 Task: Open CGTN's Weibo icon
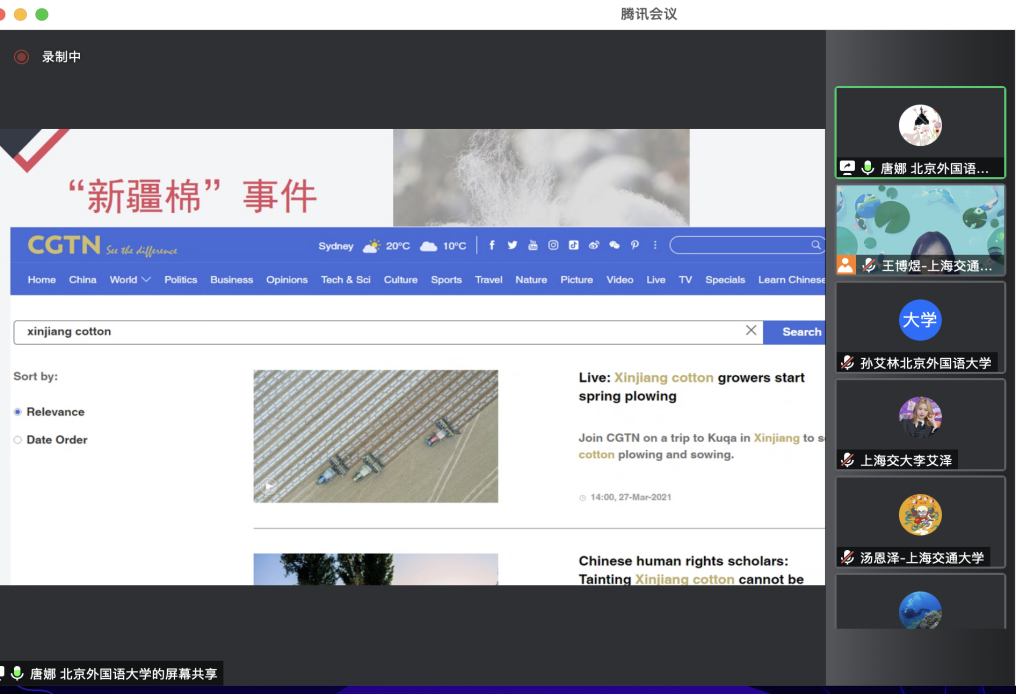594,245
